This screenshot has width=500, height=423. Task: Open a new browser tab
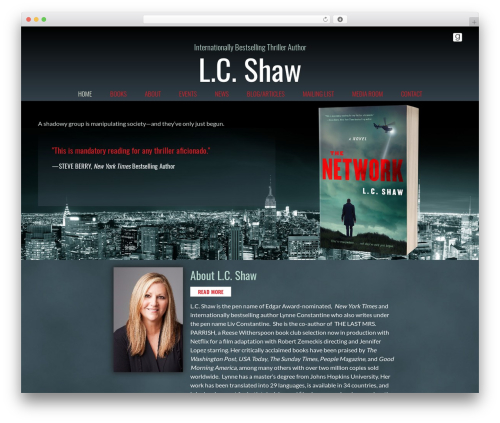(474, 22)
